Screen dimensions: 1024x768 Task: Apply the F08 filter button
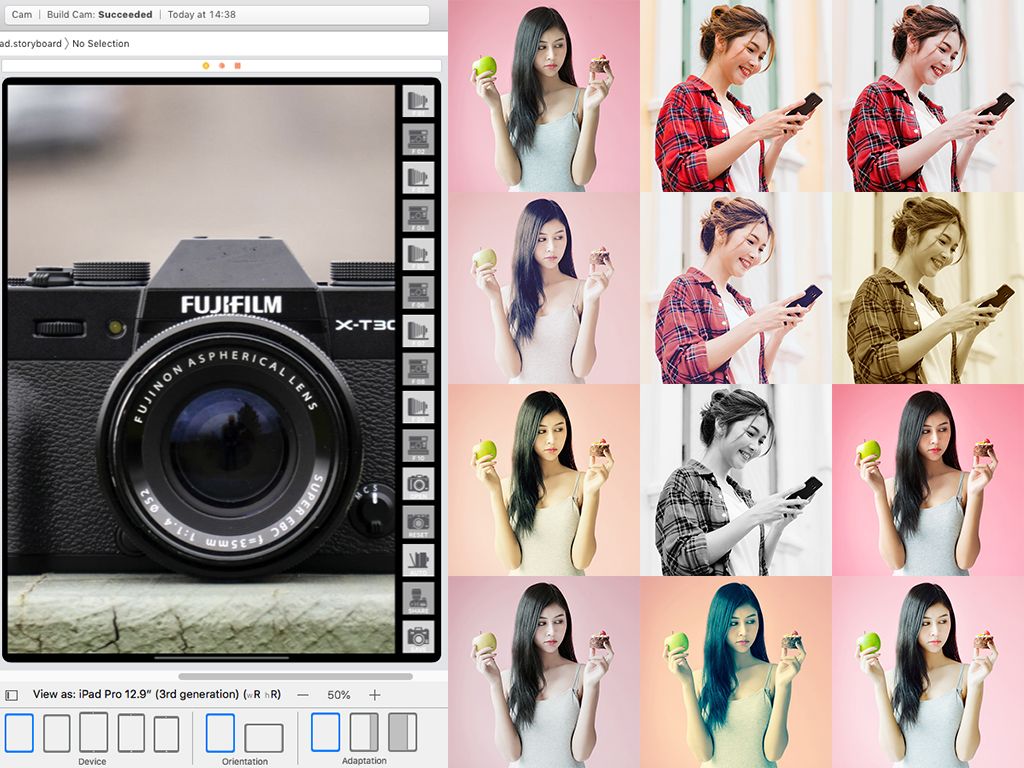(x=418, y=369)
